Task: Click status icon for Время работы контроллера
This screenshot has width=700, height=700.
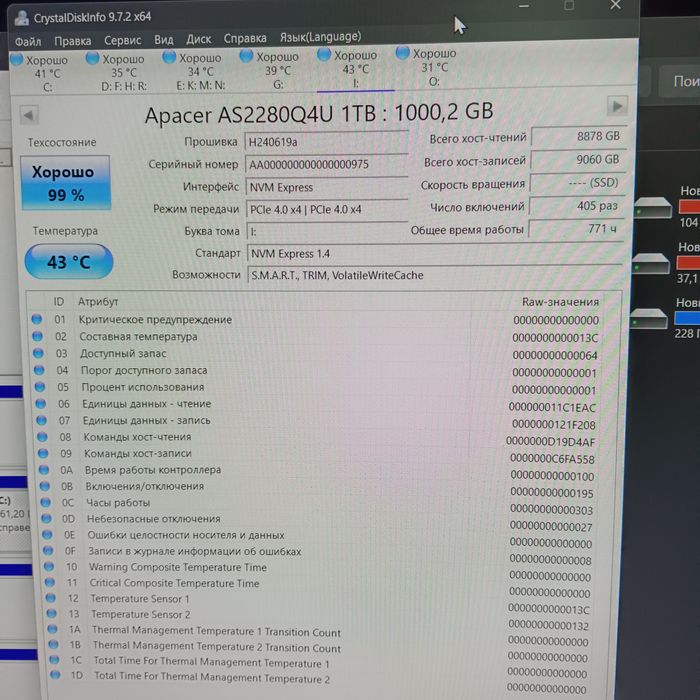Action: pos(44,470)
